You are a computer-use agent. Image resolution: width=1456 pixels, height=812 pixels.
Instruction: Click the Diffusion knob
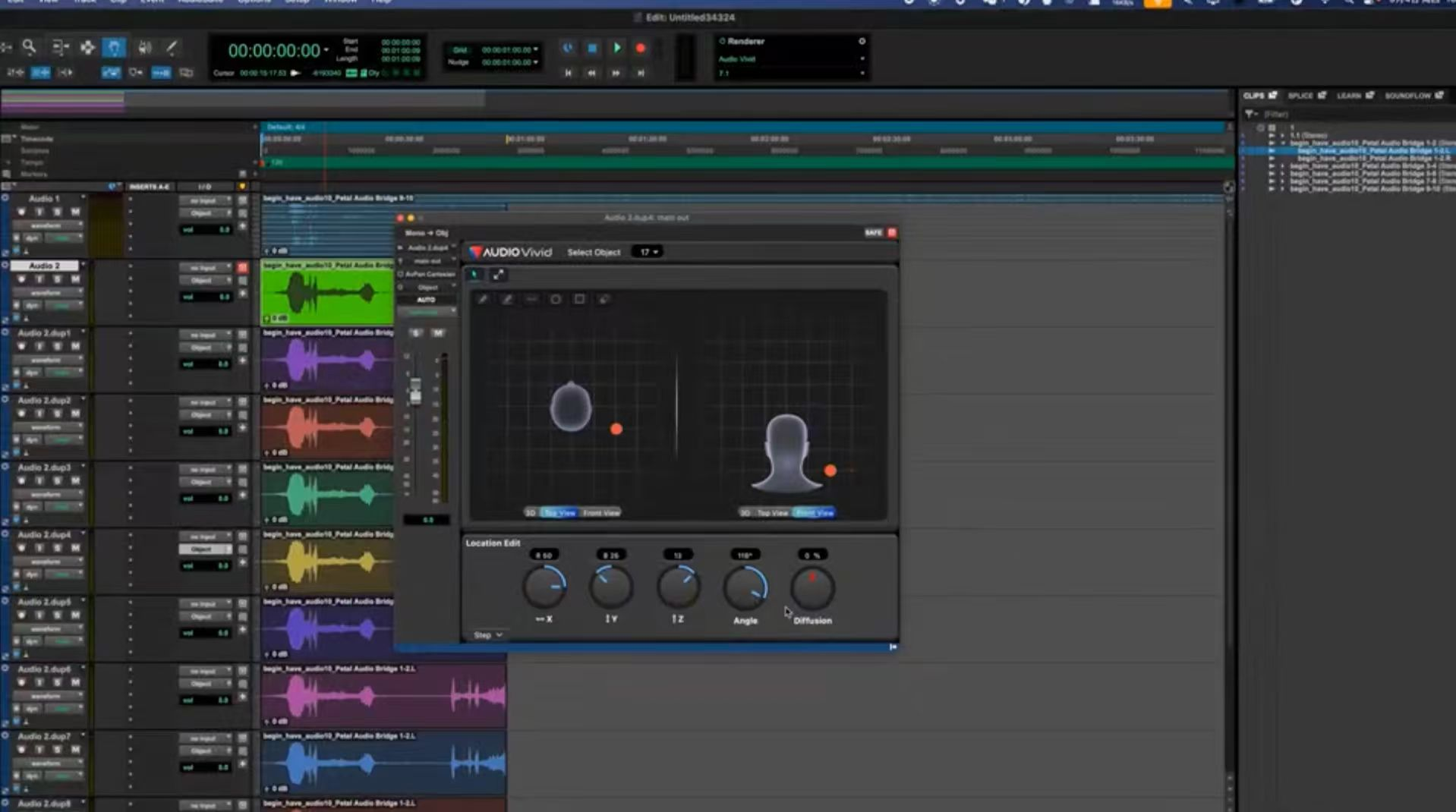[x=812, y=588]
